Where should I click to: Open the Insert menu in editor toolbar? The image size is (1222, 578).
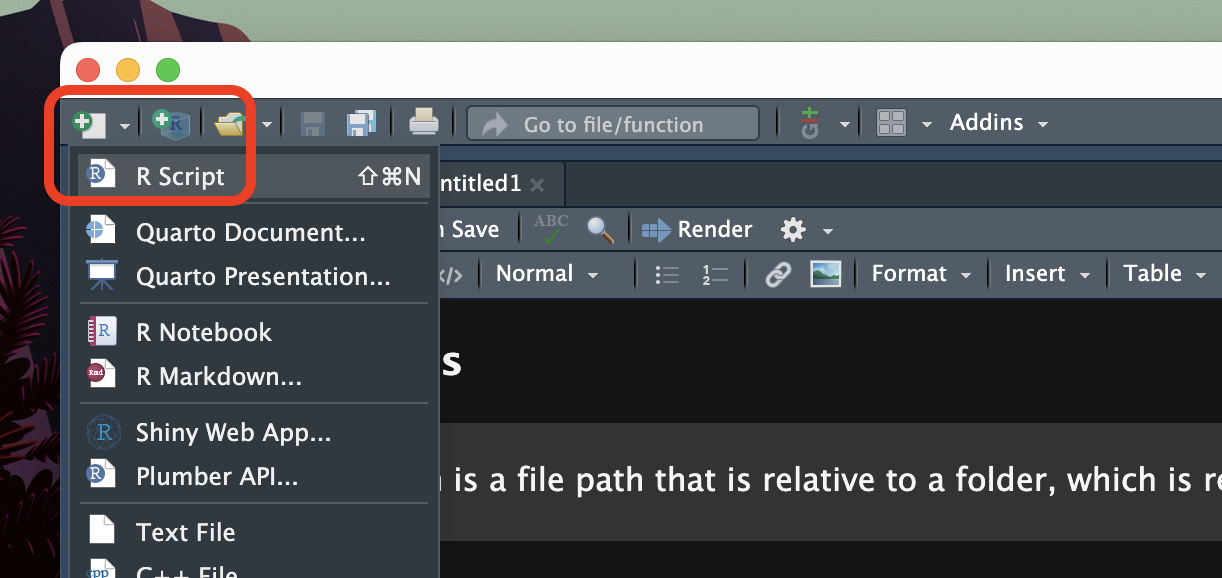point(1048,274)
